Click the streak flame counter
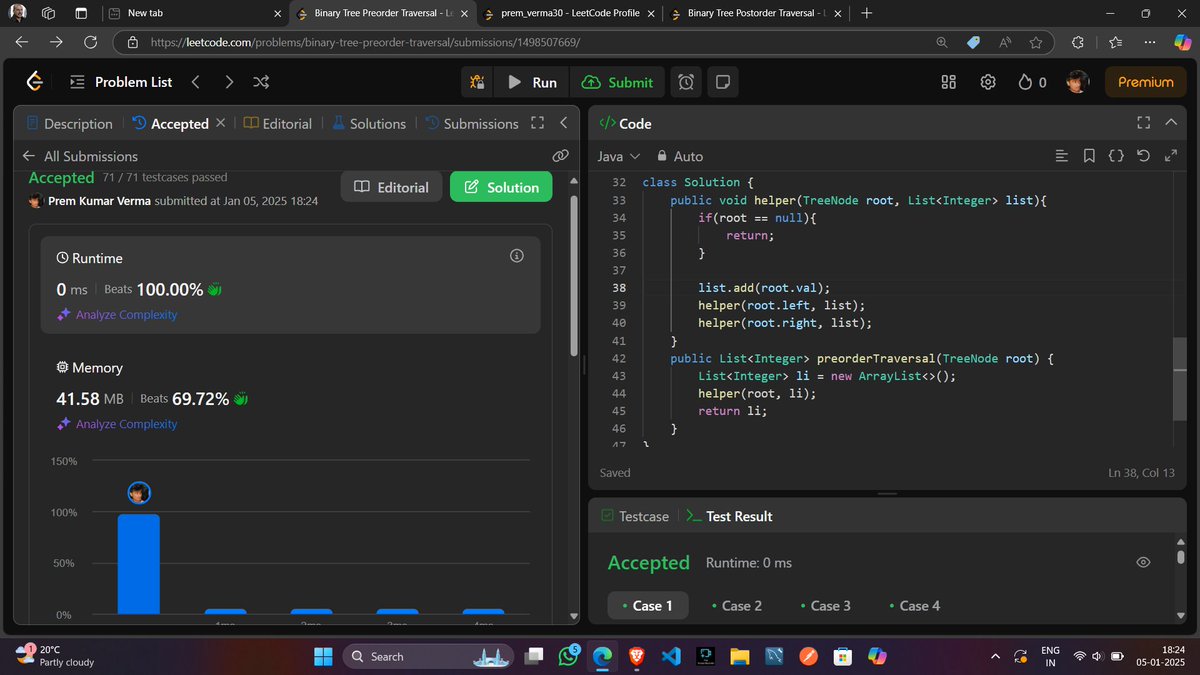 click(x=1032, y=82)
